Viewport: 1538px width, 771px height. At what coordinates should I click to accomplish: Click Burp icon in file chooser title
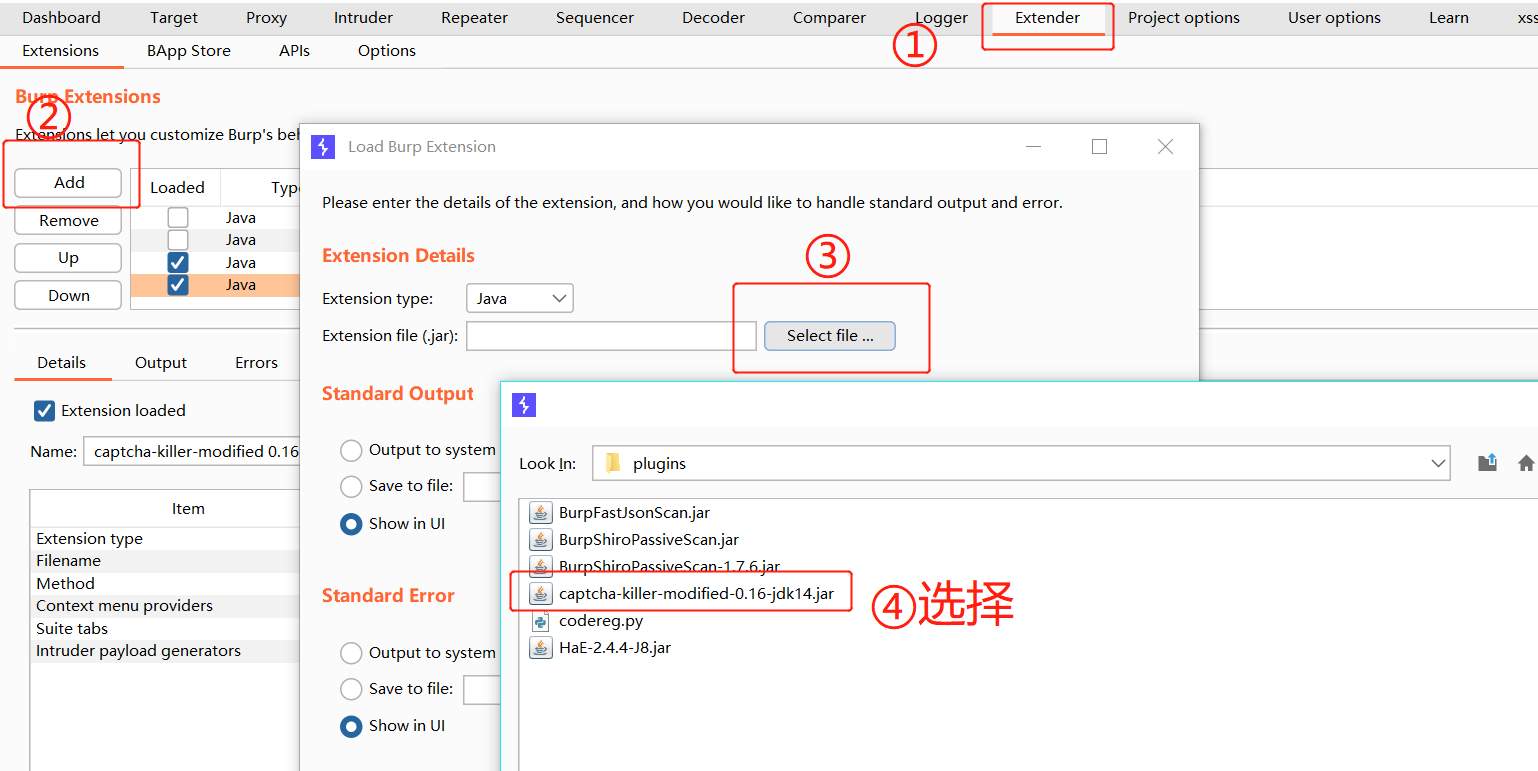[x=524, y=405]
